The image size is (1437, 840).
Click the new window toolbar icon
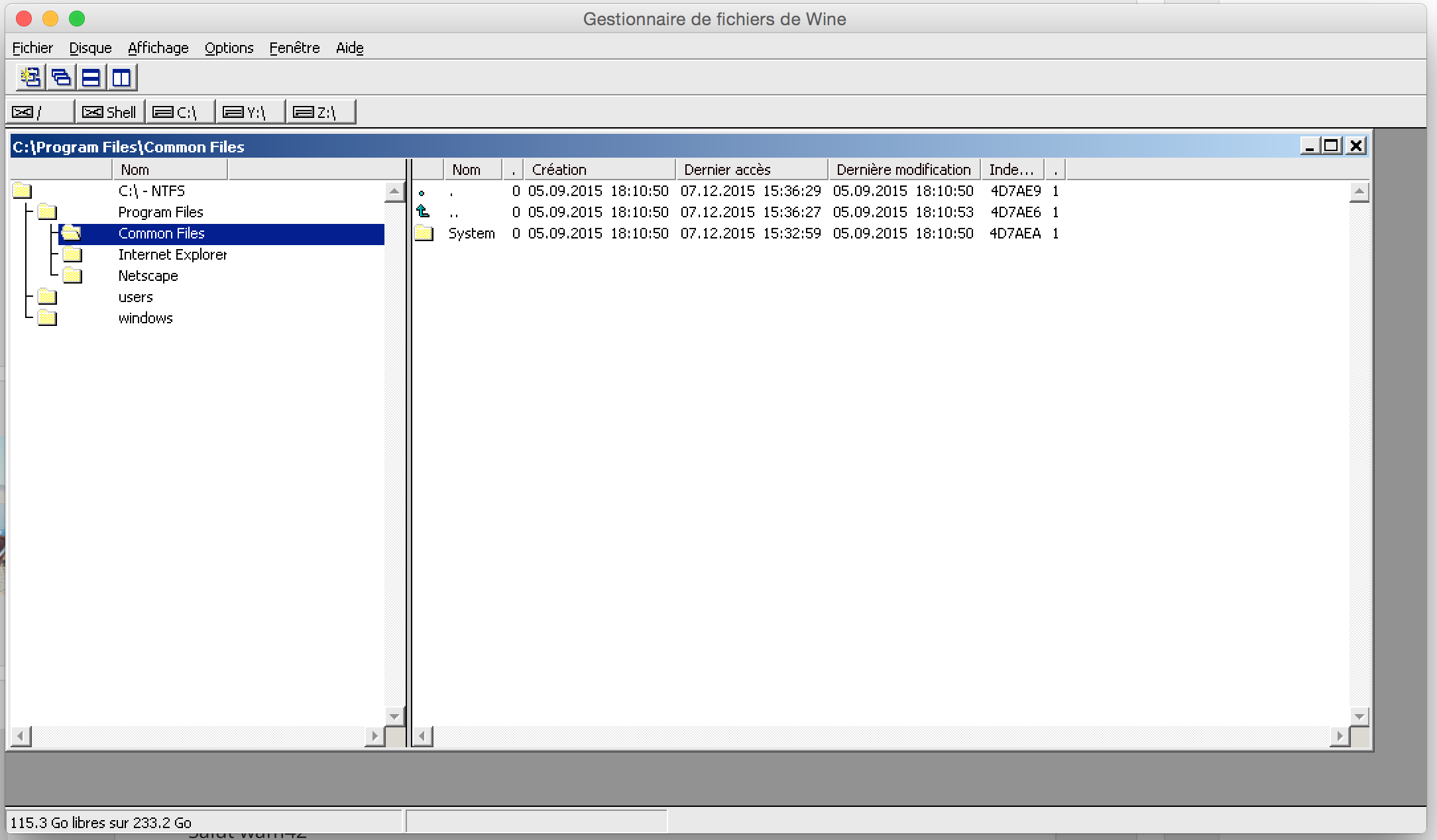point(30,78)
